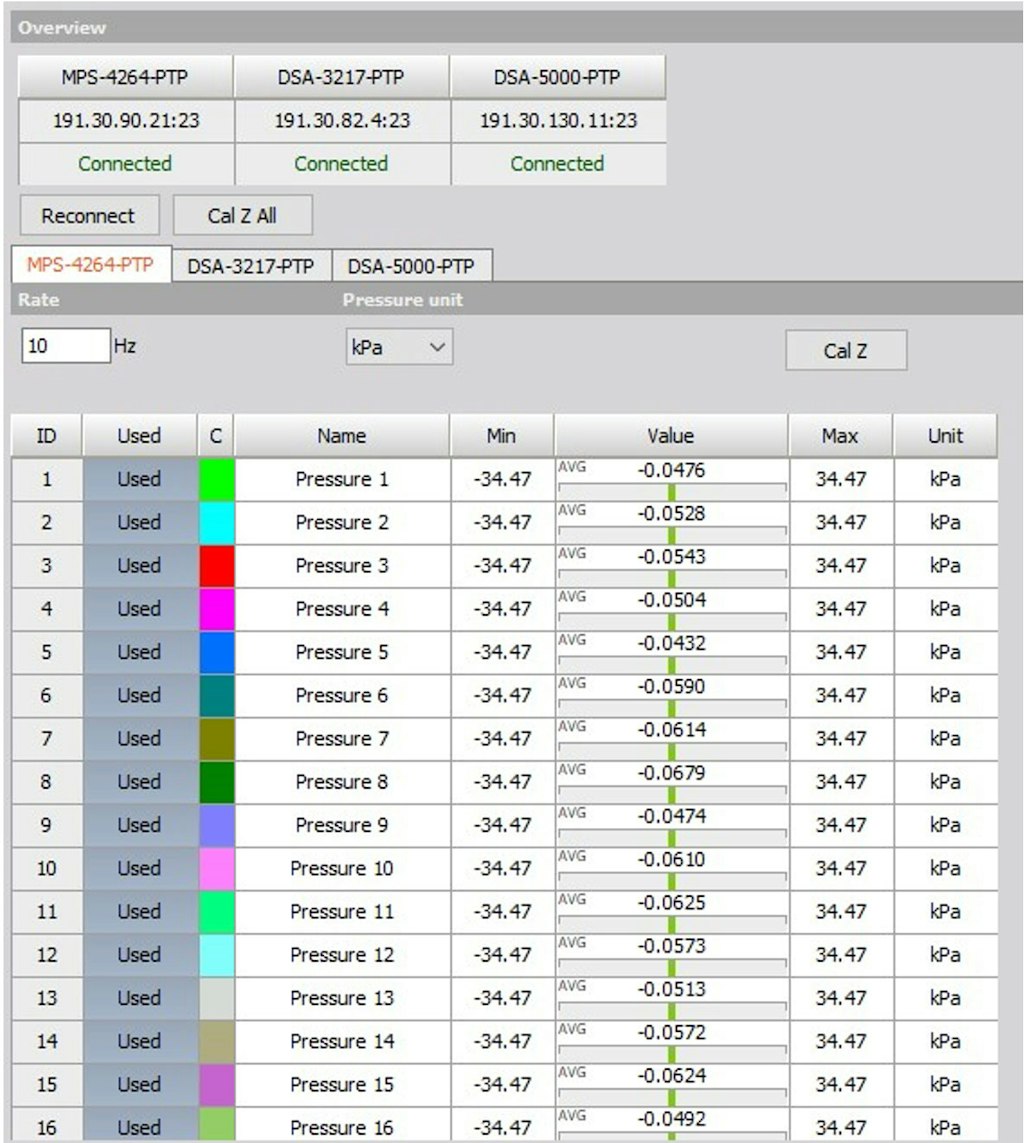Click the value bar of Pressure 6

672,708
